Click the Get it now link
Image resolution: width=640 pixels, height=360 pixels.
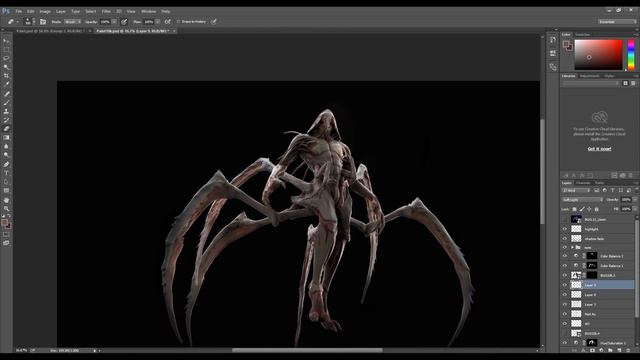click(599, 149)
